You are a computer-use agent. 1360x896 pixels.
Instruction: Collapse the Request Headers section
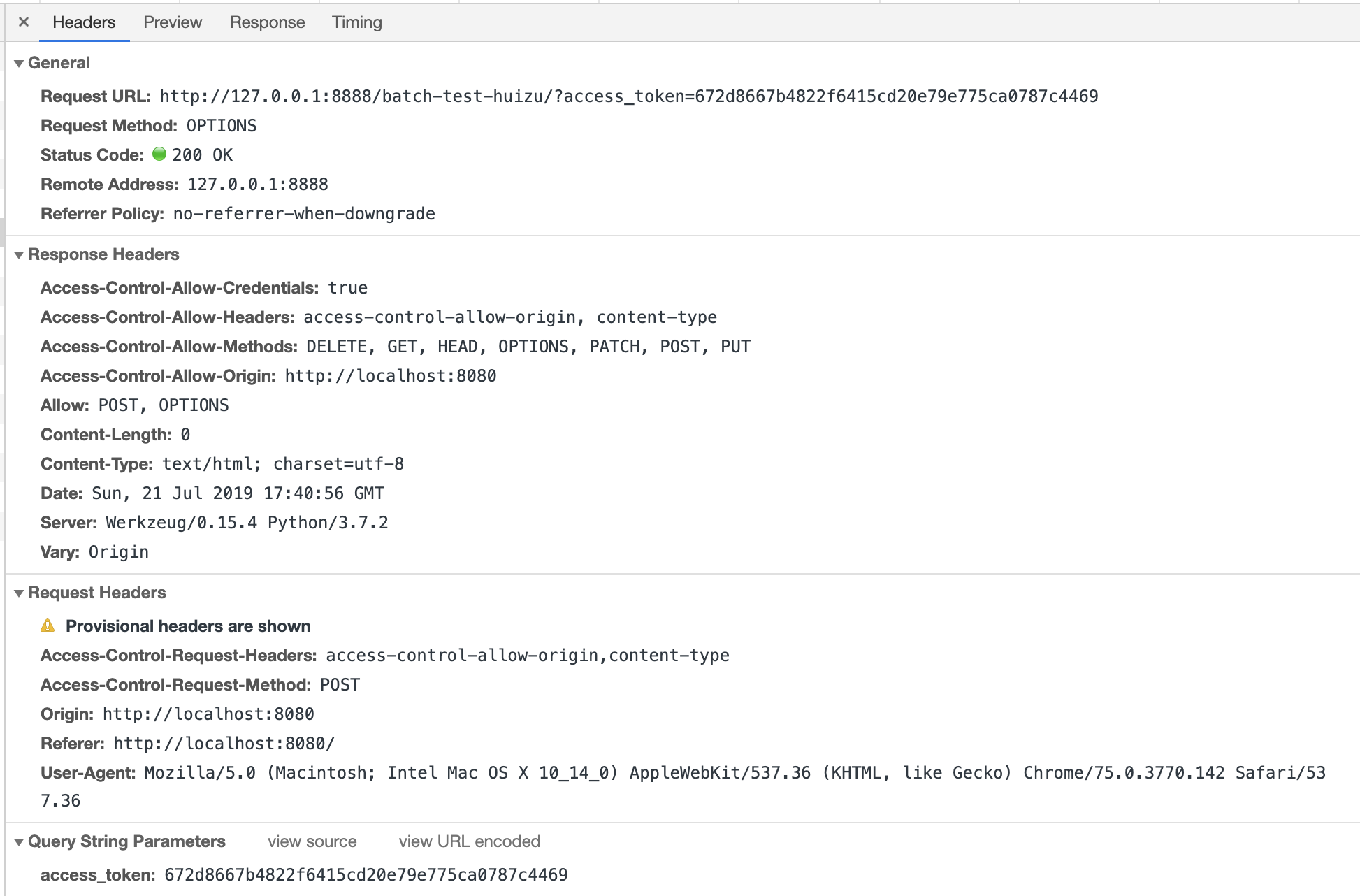pyautogui.click(x=19, y=593)
